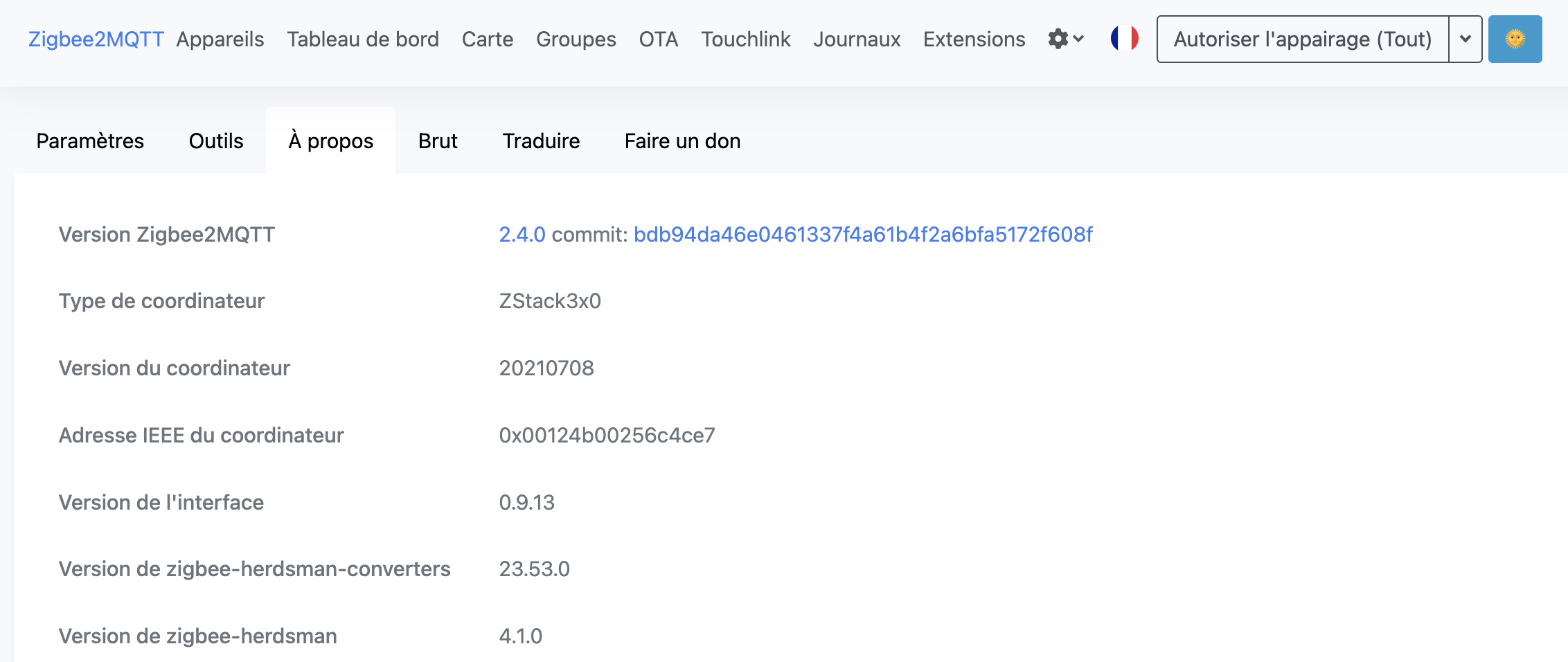Image resolution: width=1568 pixels, height=662 pixels.
Task: Click Autoriser l'appairage (Tout) button
Action: click(x=1303, y=39)
